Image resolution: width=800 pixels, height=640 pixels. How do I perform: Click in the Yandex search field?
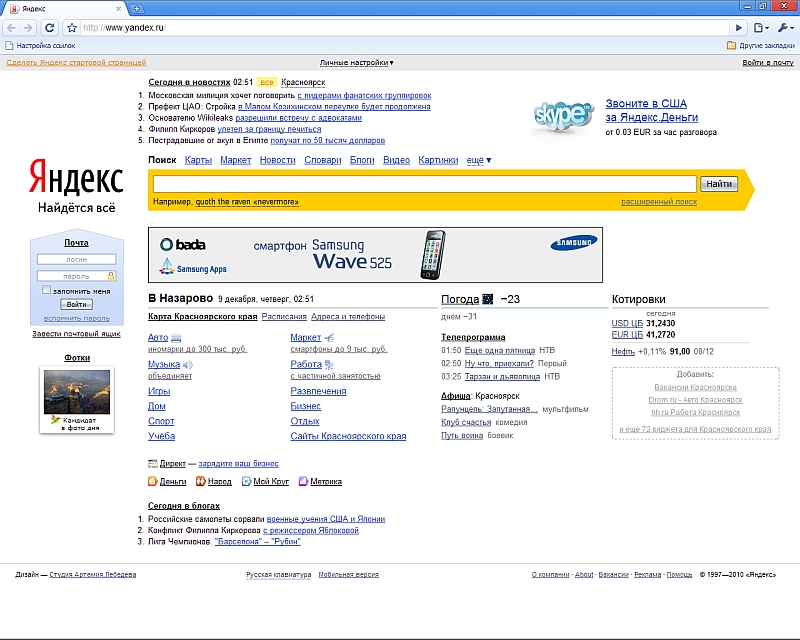(424, 184)
